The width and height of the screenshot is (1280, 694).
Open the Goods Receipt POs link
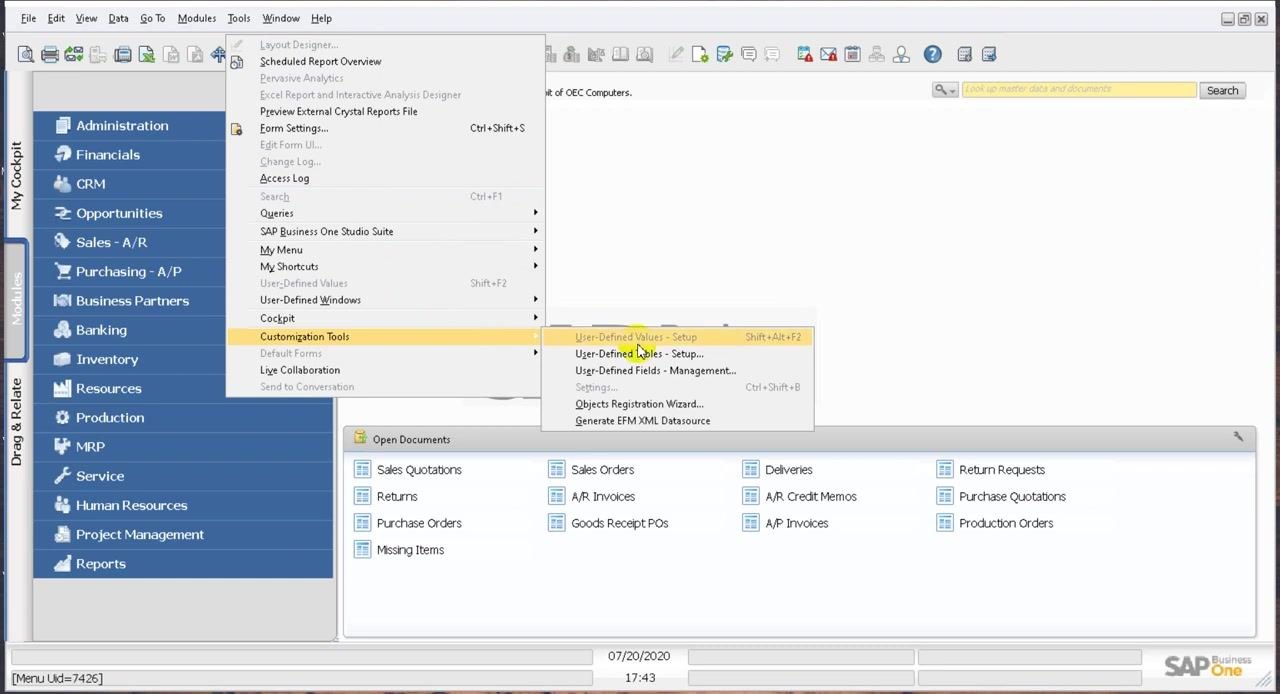pos(619,523)
